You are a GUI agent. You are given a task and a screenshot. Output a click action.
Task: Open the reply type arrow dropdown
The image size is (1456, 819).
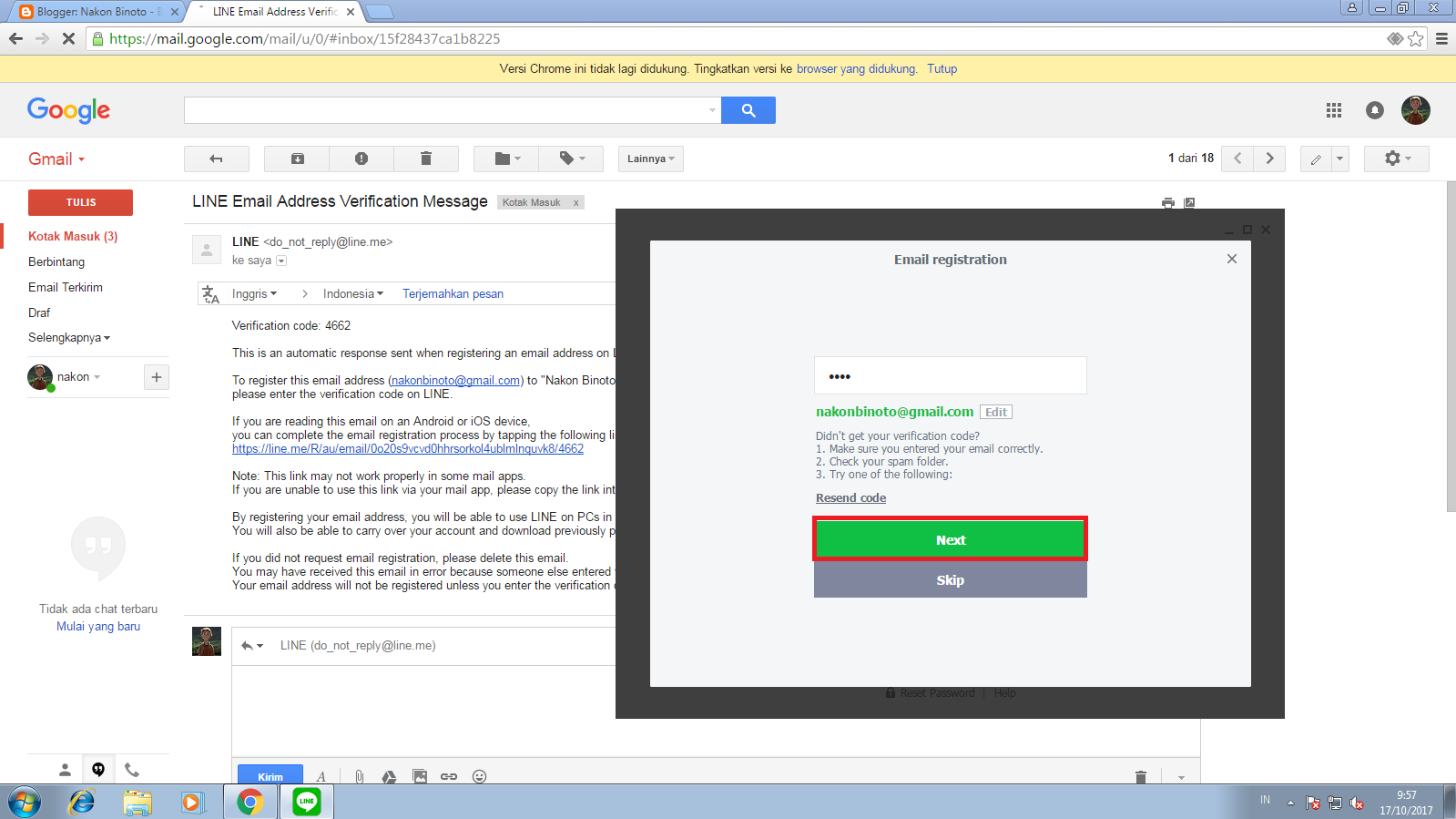click(x=252, y=646)
